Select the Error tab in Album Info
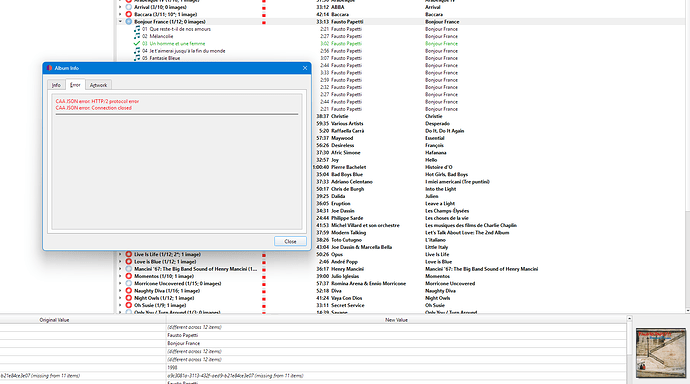This screenshot has height=384, width=690. 75,84
